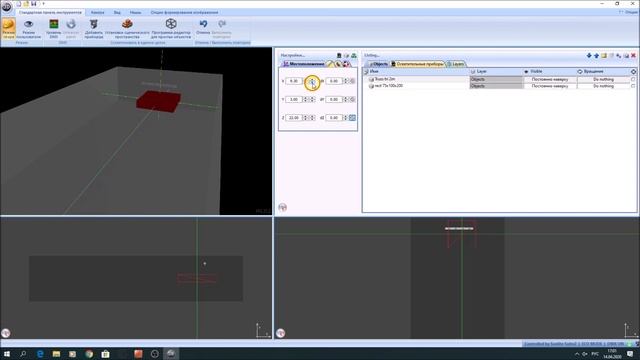Open the Стандартная панель инструментов ribbon tab
Screen dimensions: 640x360
(x=50, y=13)
